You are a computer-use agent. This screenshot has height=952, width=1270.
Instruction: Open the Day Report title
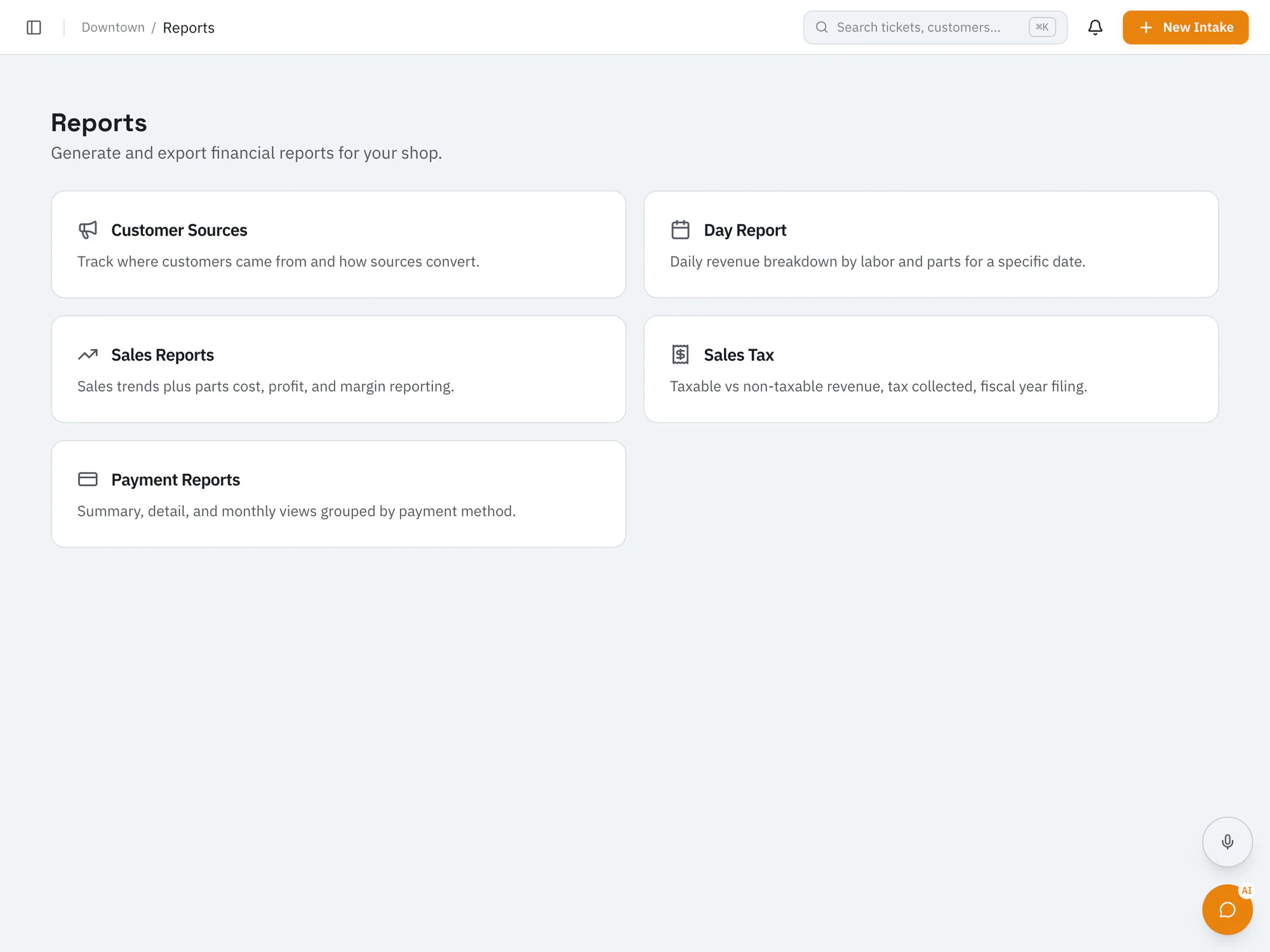[x=745, y=230]
